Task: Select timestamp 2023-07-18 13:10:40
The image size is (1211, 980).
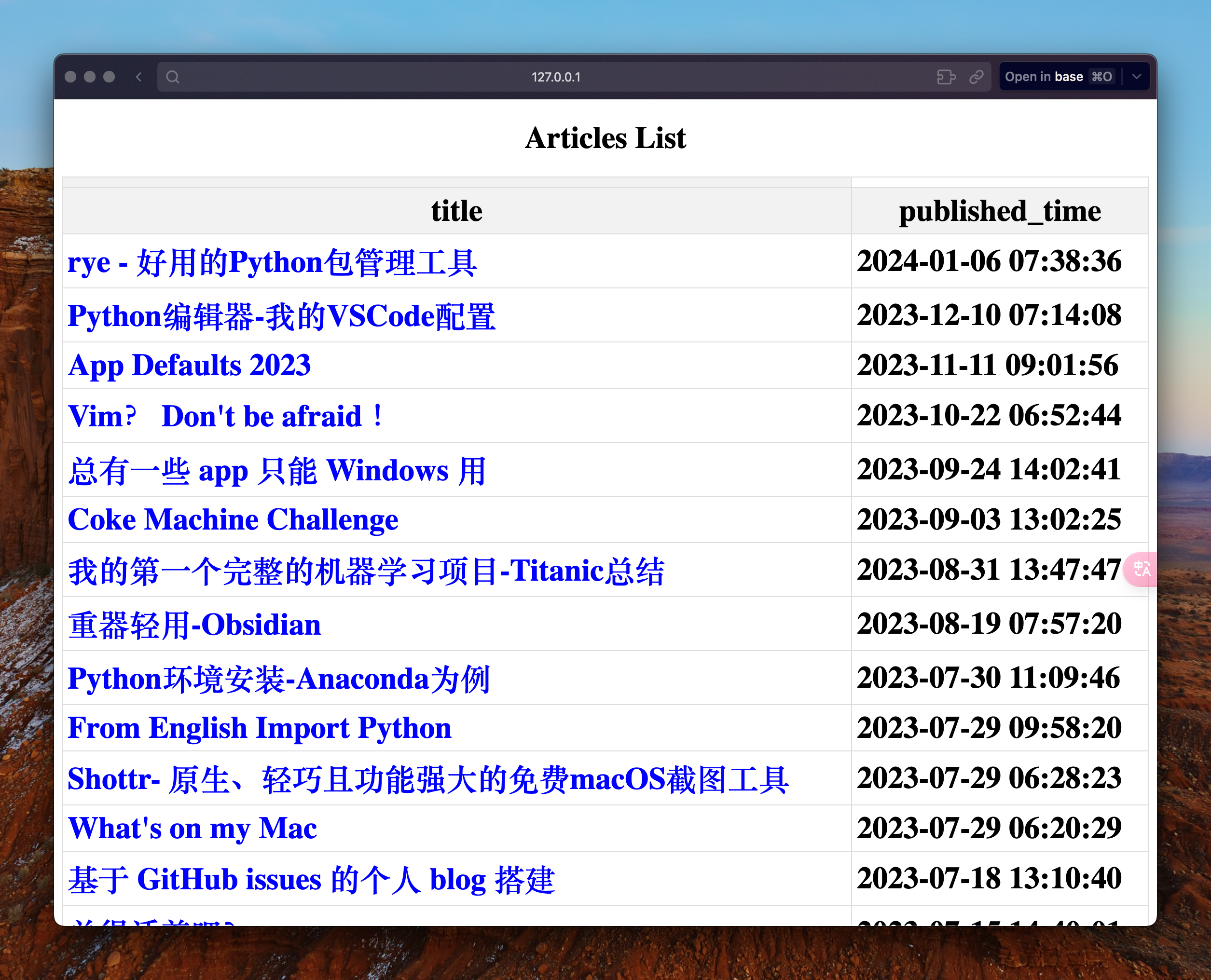Action: point(989,878)
